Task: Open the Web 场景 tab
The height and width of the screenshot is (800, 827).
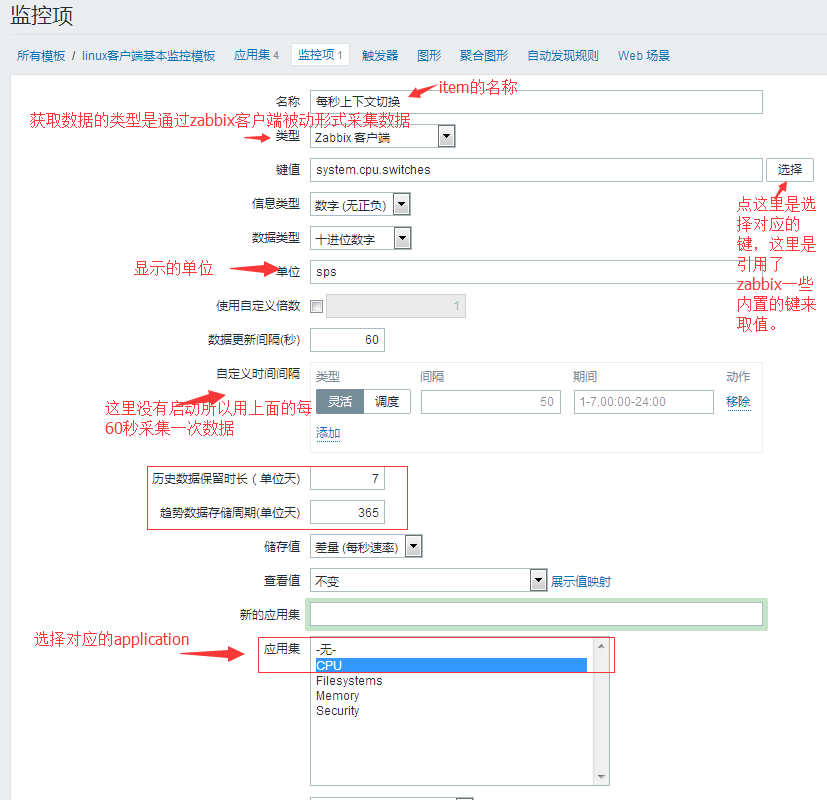Action: (x=643, y=56)
